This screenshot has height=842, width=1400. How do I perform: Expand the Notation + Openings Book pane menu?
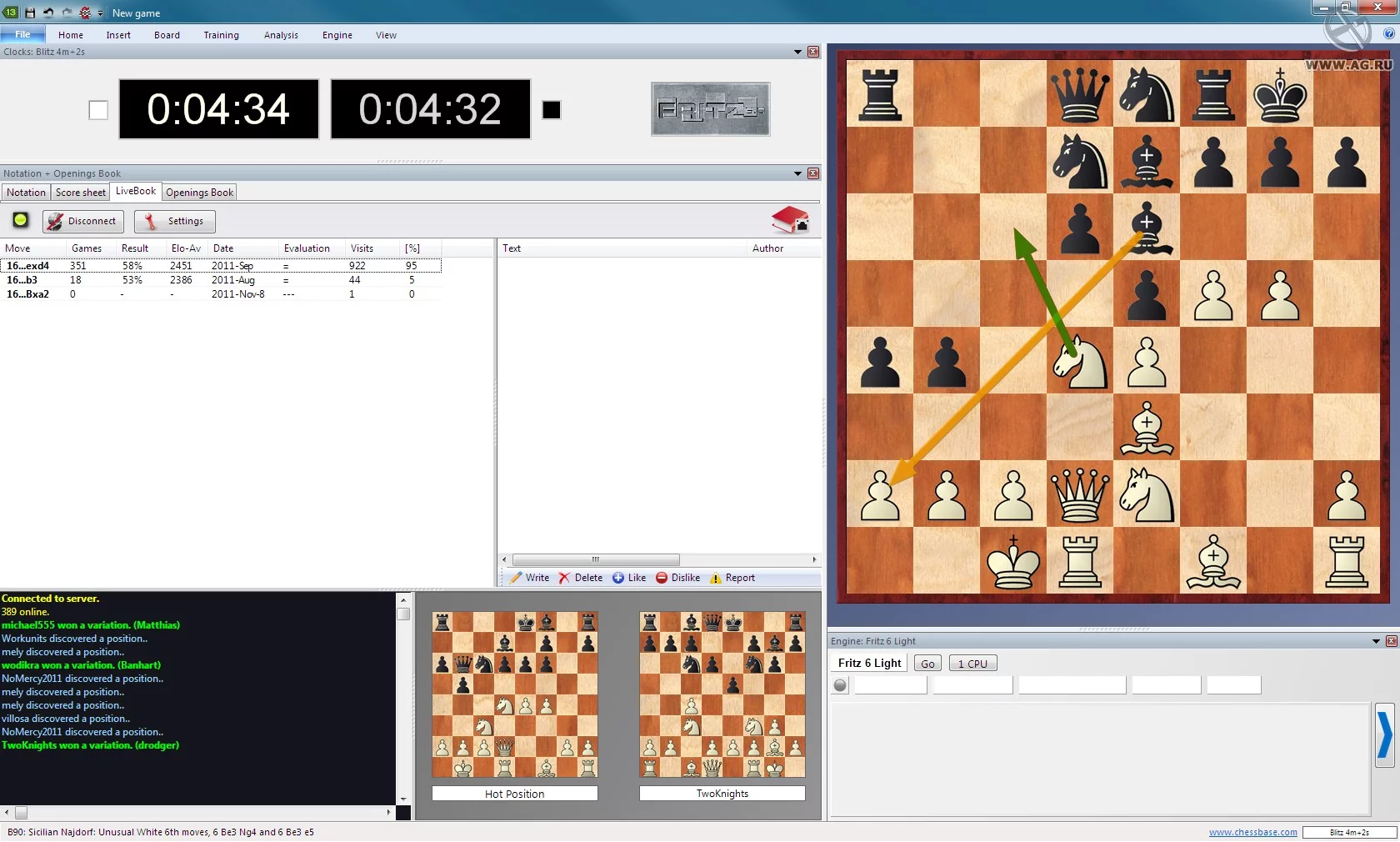(797, 173)
